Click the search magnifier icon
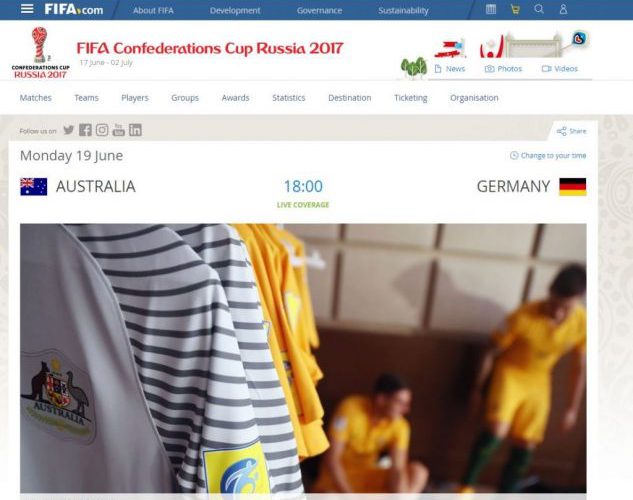This screenshot has width=633, height=500. point(539,9)
